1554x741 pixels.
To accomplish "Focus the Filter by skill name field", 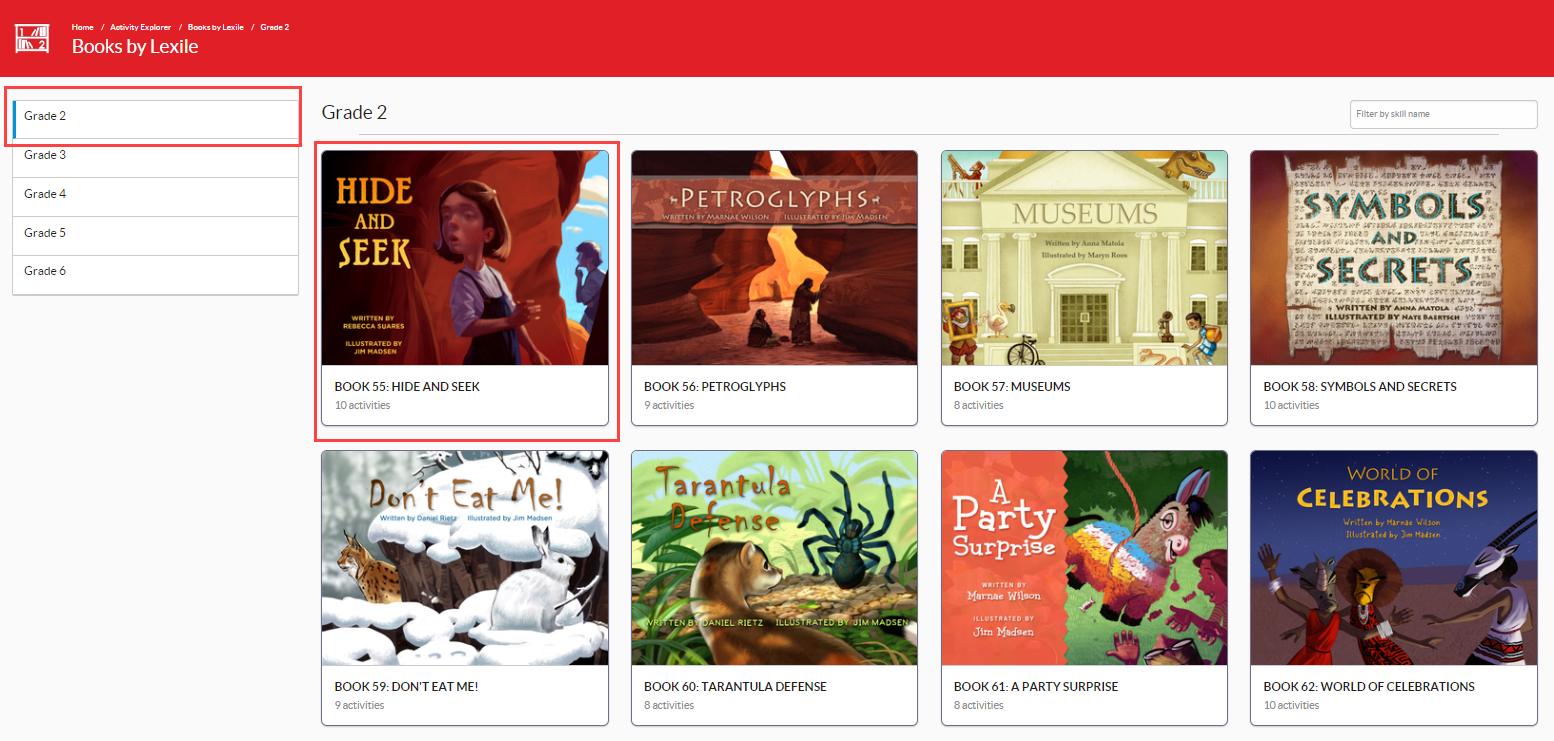I will tap(1443, 114).
